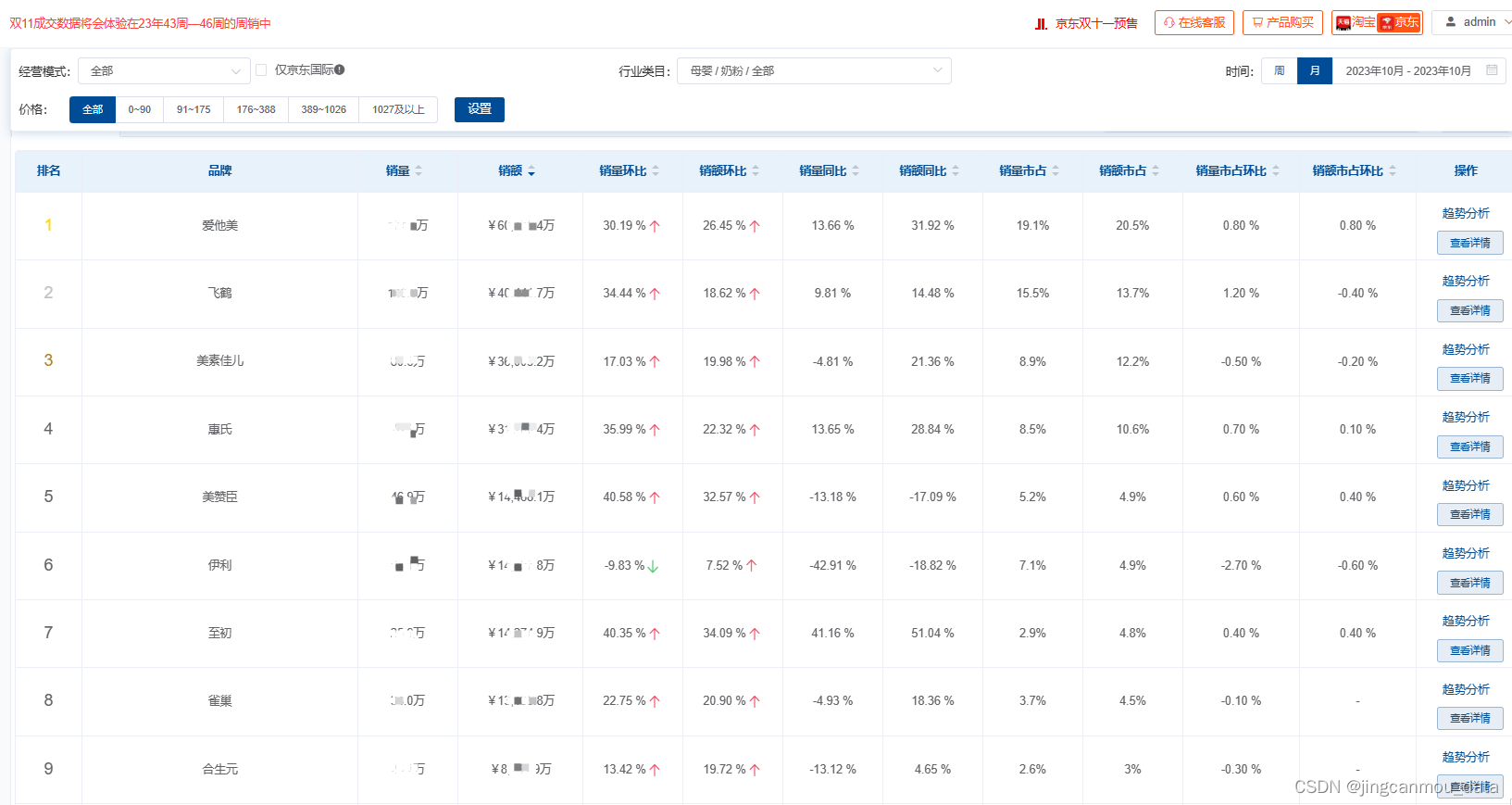This screenshot has width=1512, height=805.
Task: Click the 排名 column header
Action: [48, 170]
